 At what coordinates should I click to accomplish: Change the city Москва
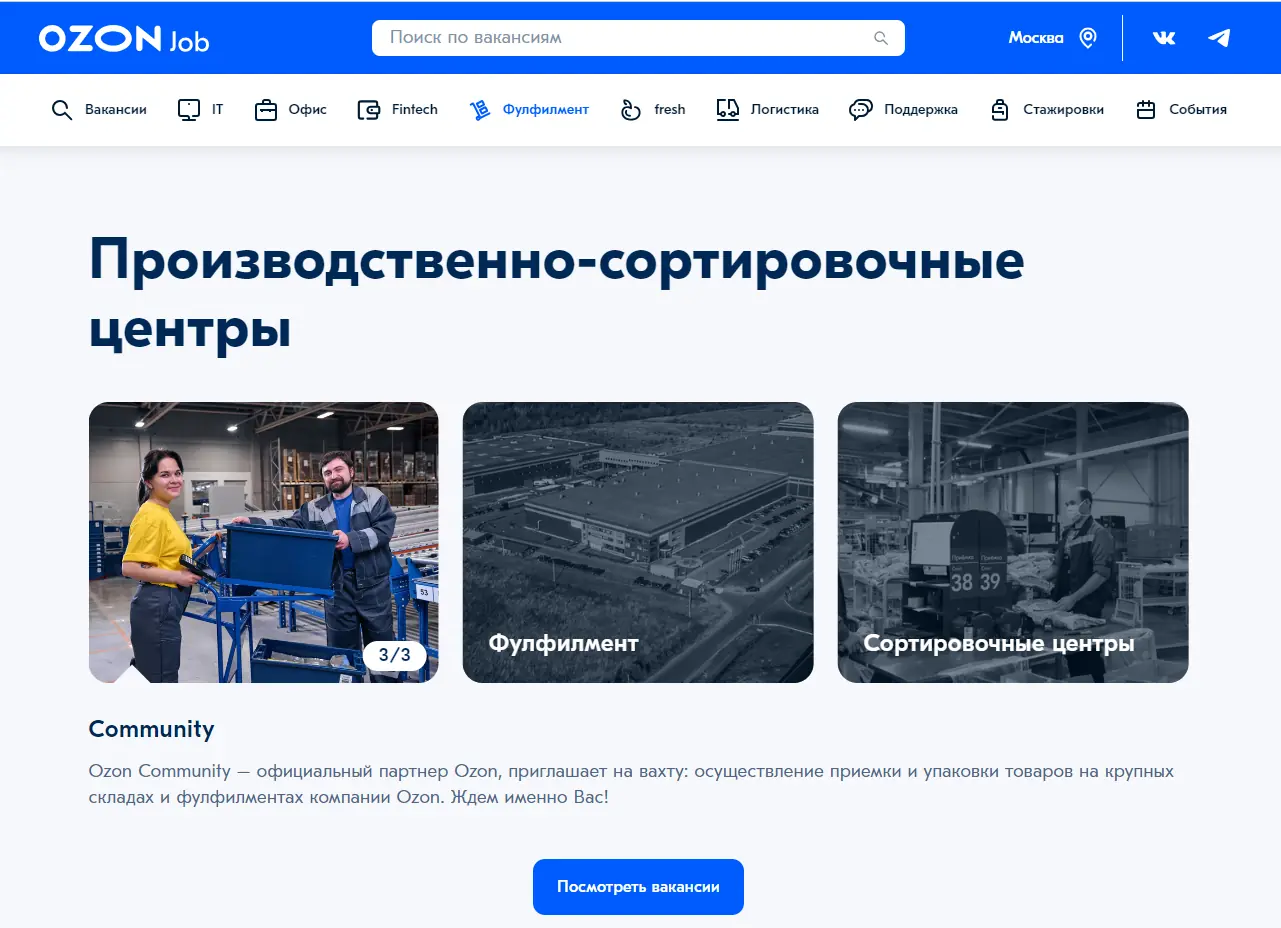click(1036, 38)
